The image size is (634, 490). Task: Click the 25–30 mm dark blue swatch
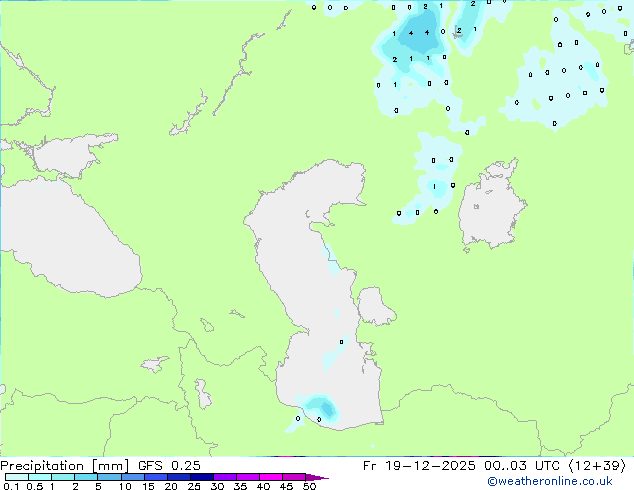(202, 477)
